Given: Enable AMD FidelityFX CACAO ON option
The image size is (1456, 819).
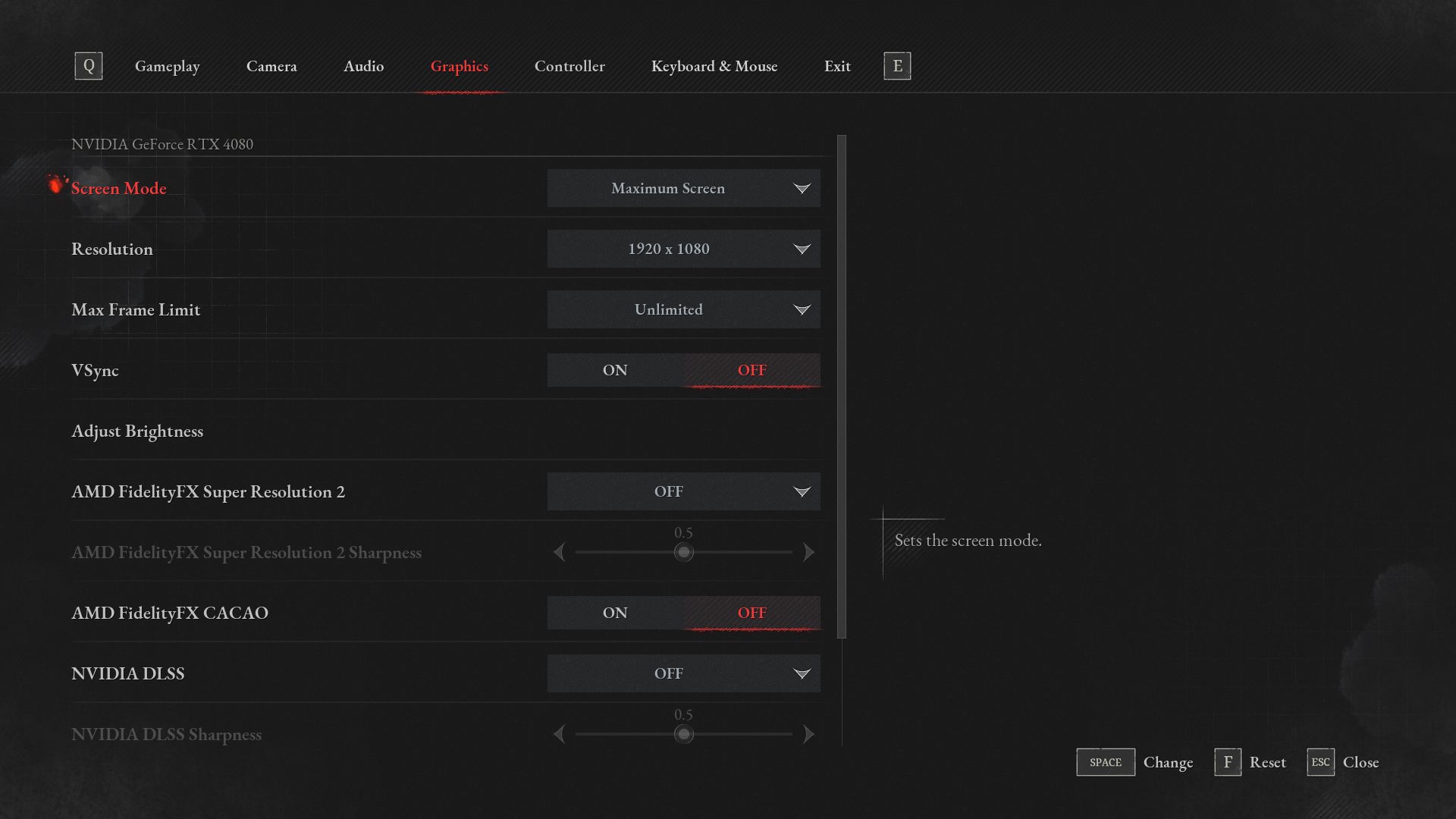Looking at the screenshot, I should (615, 613).
